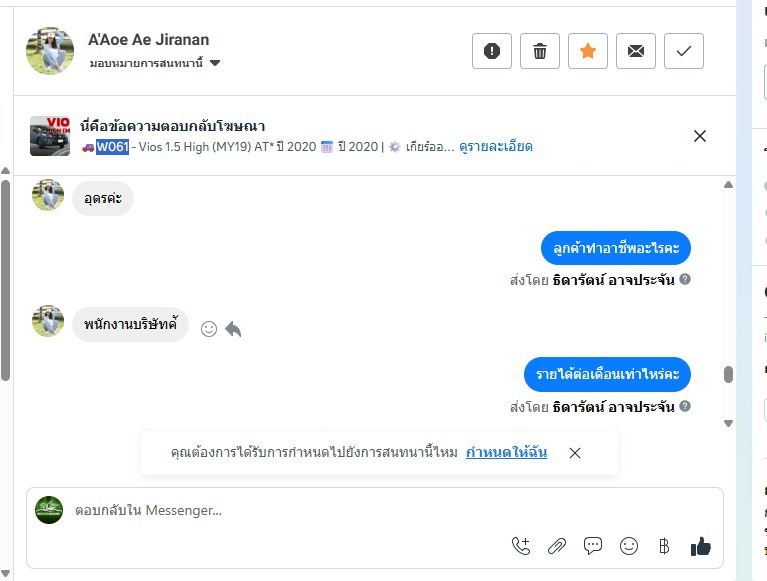
Task: Send thumbs up like
Action: (x=700, y=546)
